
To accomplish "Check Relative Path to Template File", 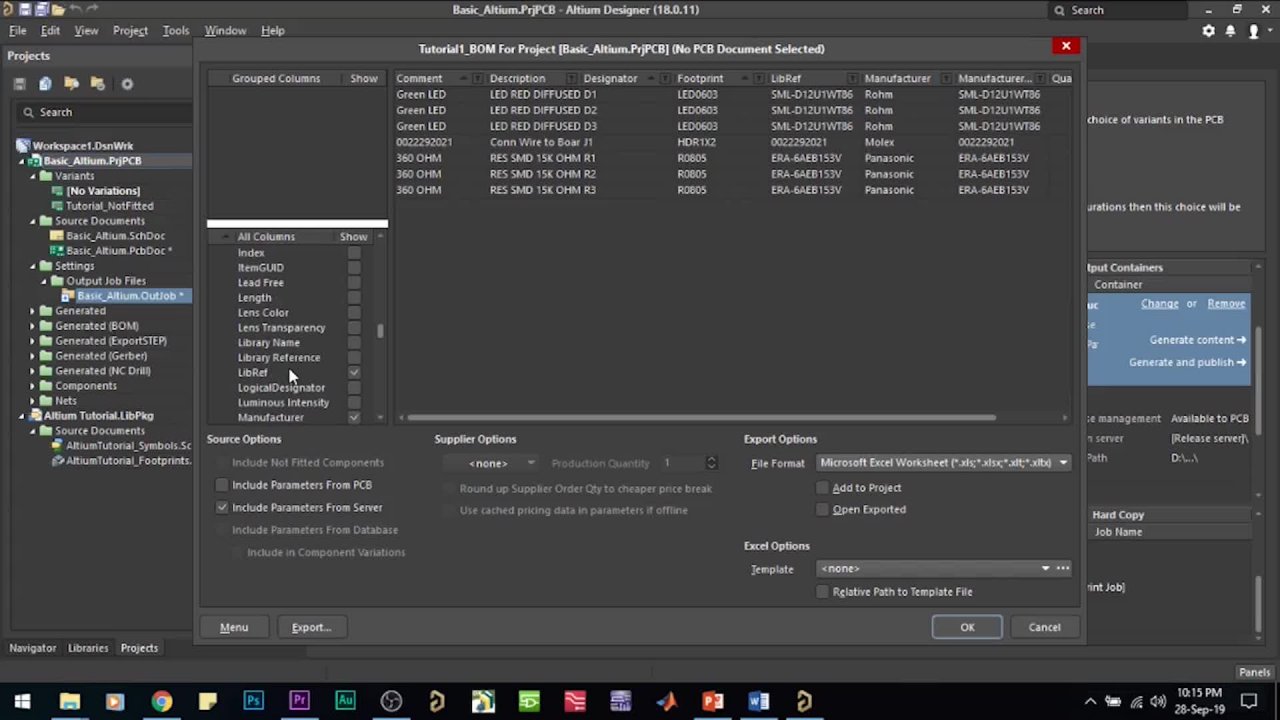I will click(822, 592).
